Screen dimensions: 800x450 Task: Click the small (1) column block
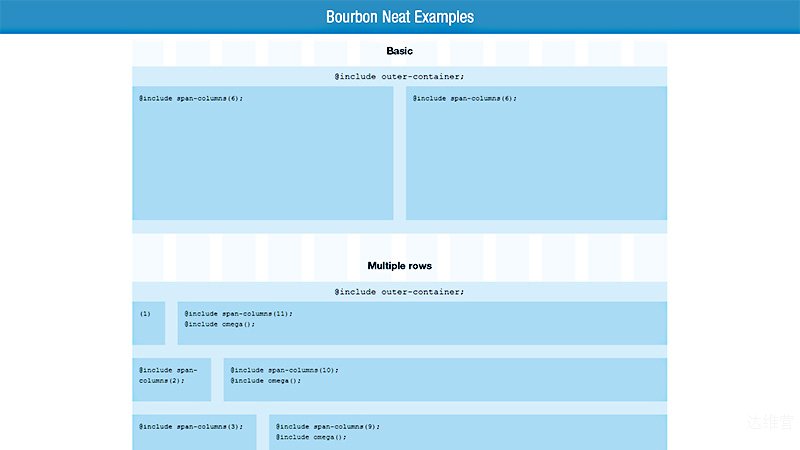tap(148, 323)
